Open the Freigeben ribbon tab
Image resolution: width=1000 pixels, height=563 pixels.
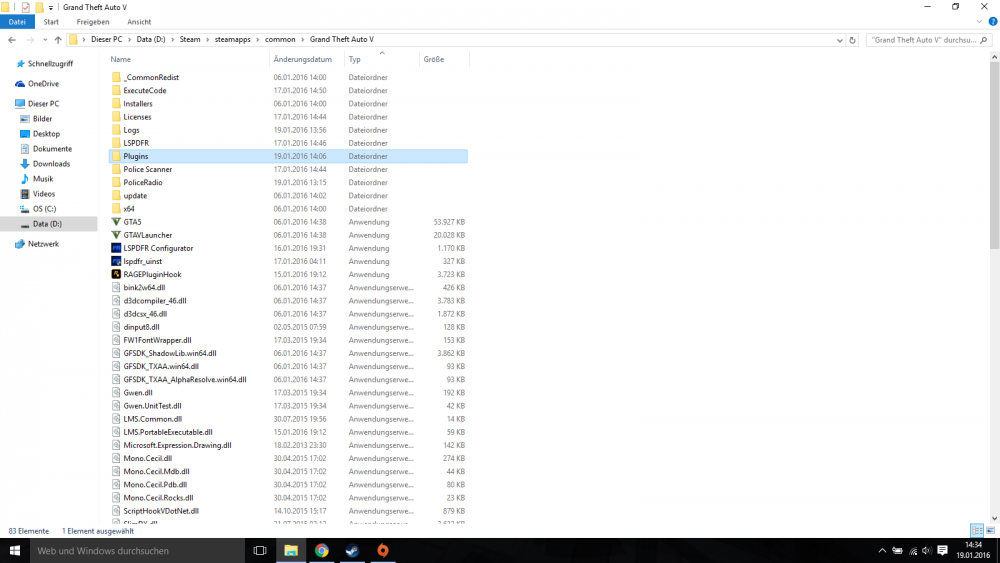point(93,22)
